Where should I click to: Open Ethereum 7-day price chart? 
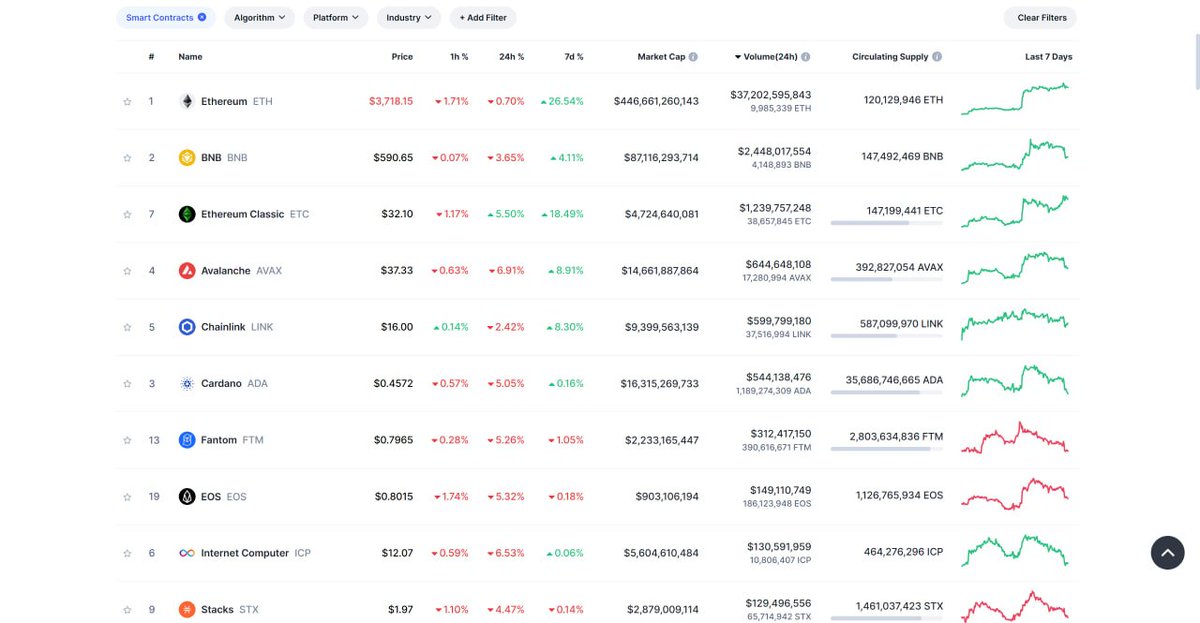1015,100
